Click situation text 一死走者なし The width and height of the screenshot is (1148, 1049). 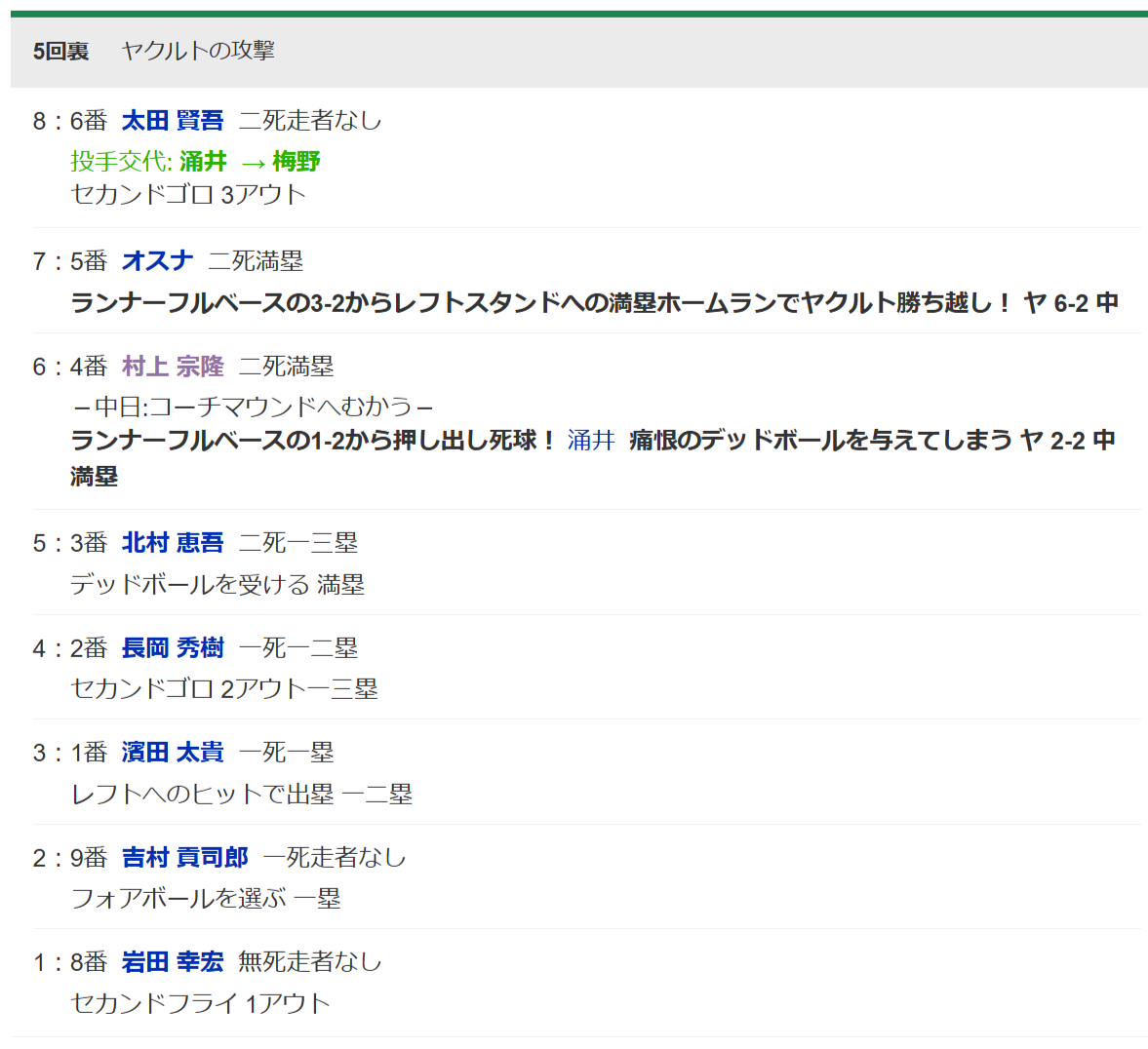click(335, 857)
